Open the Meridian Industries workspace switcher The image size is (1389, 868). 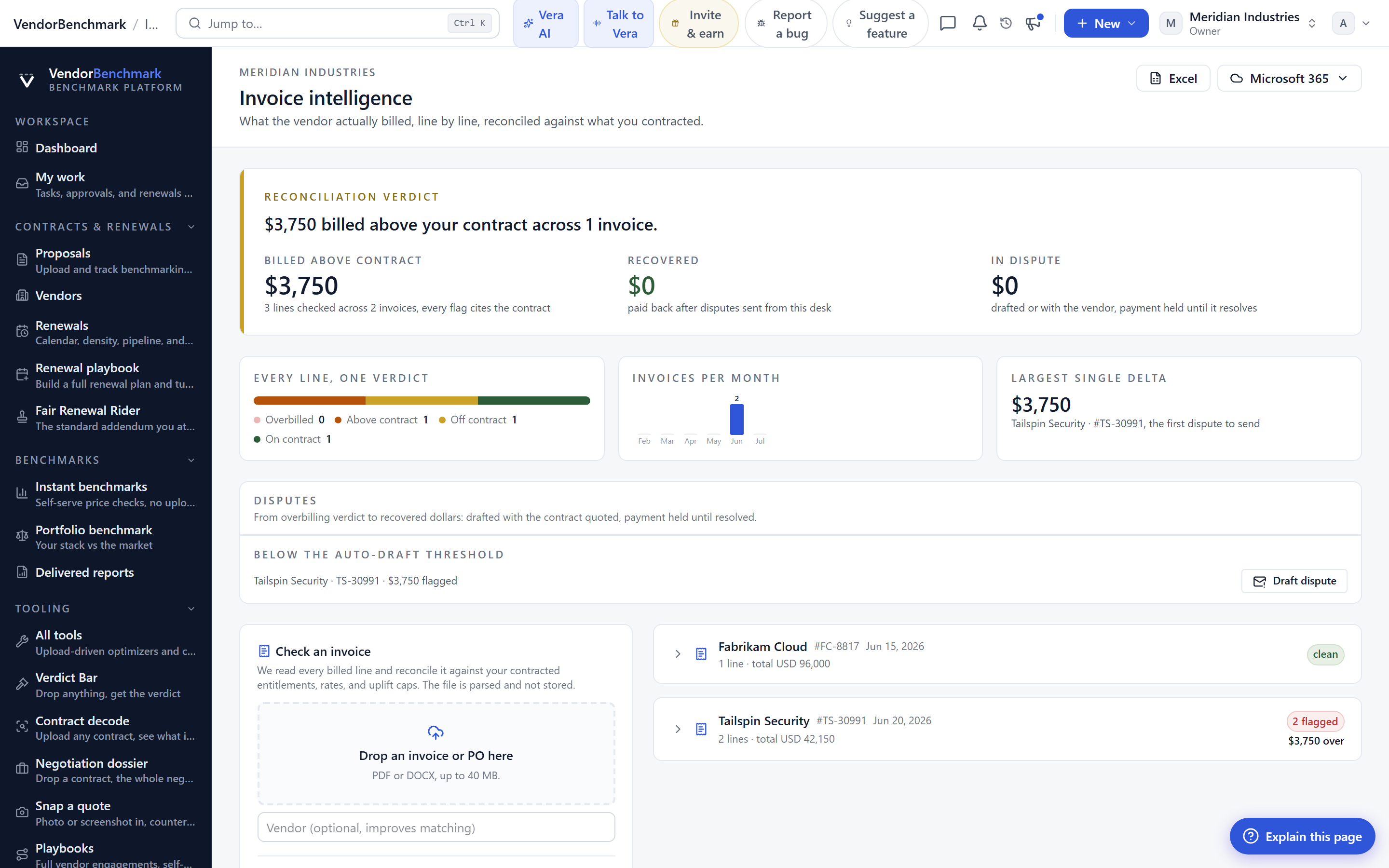coord(1238,24)
